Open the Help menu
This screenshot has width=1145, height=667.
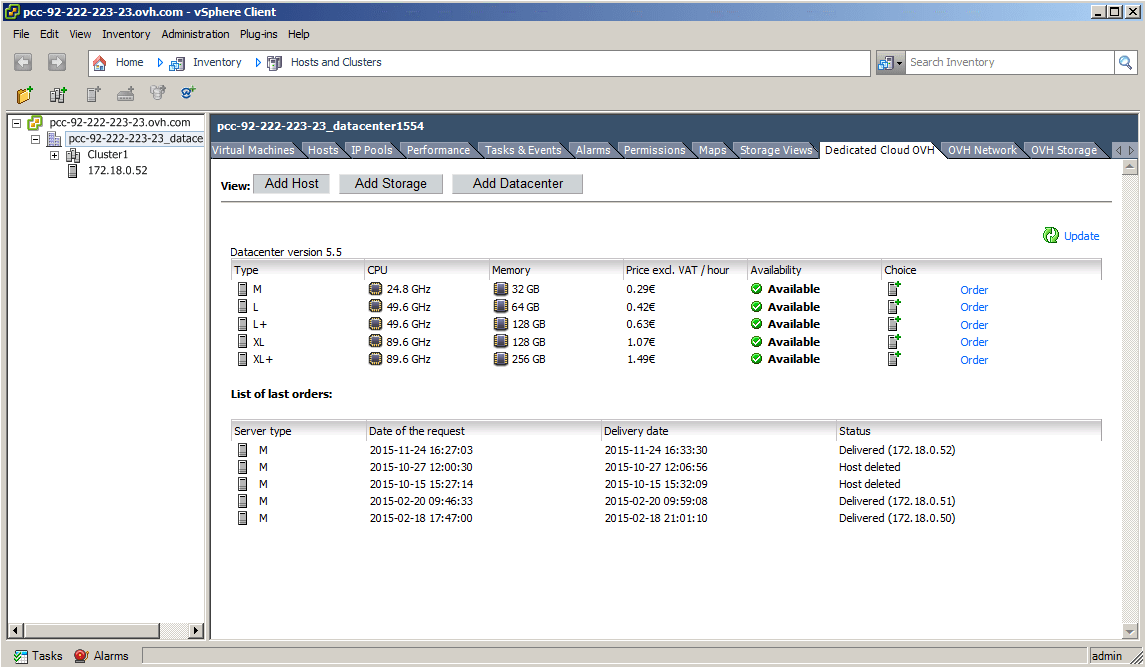coord(298,34)
